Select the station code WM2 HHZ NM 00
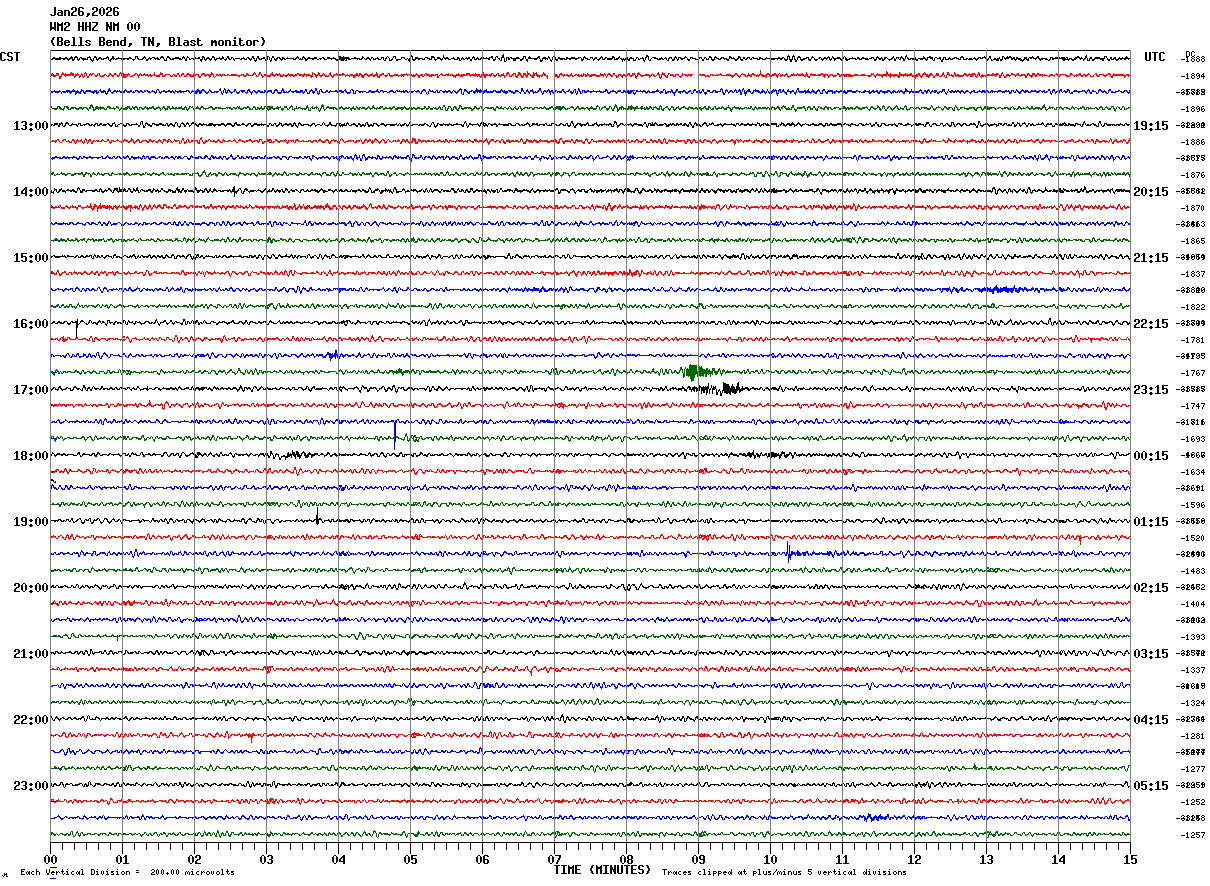Image resolution: width=1210 pixels, height=886 pixels. pos(95,27)
